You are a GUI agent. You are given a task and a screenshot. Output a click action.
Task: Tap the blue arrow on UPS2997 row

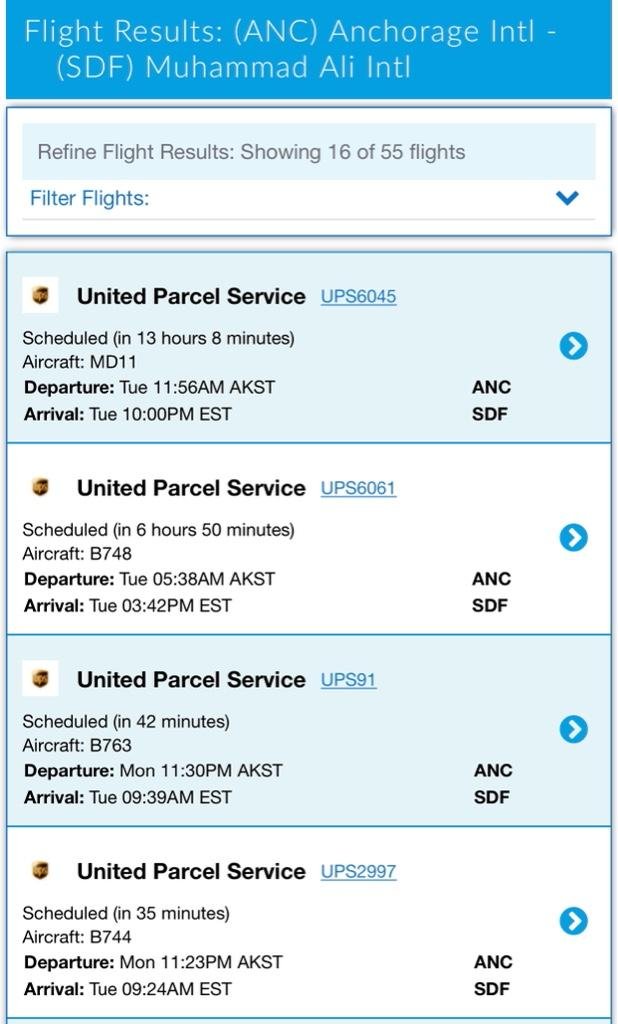click(x=573, y=921)
